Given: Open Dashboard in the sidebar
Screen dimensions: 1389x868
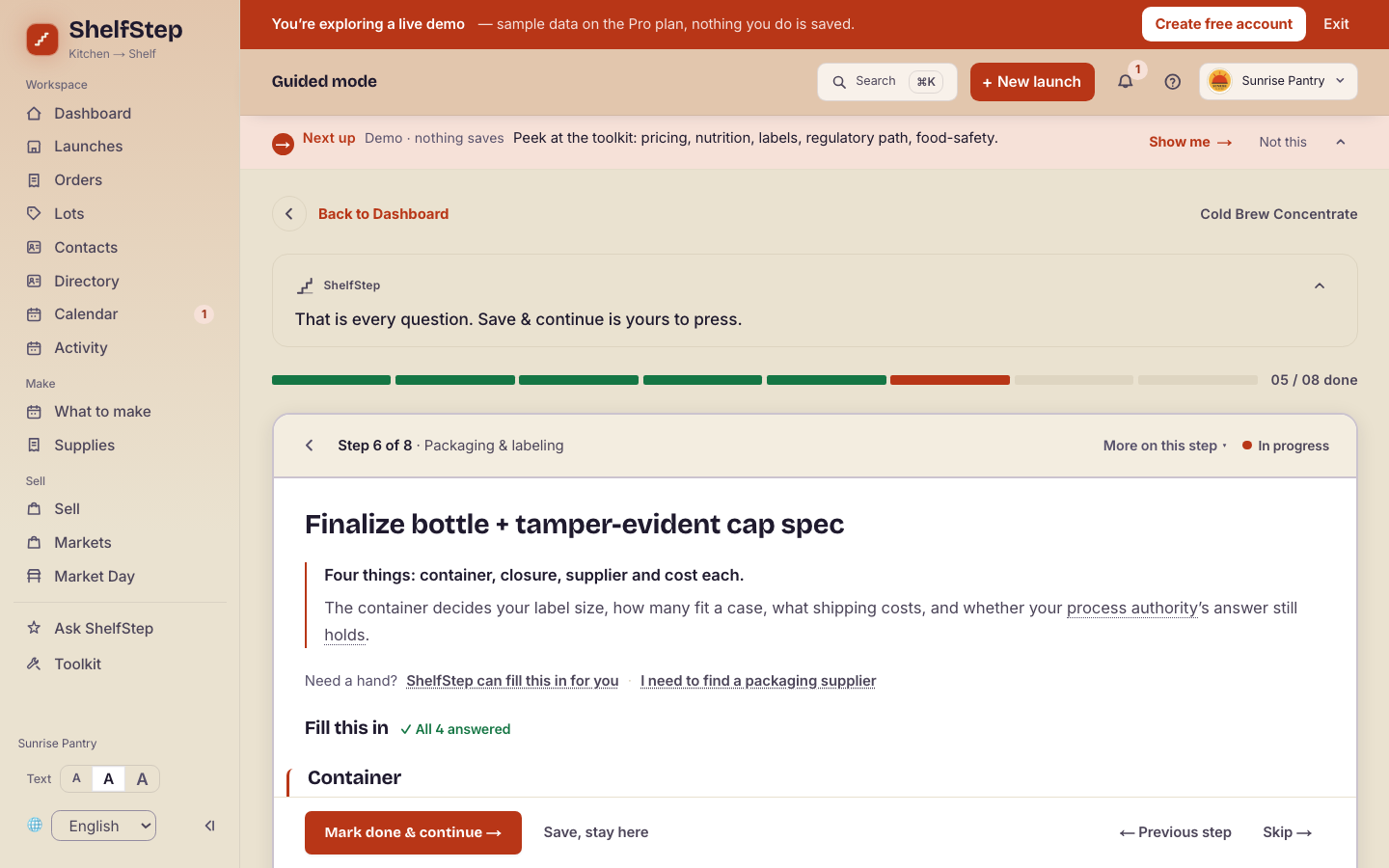Looking at the screenshot, I should coord(120,114).
